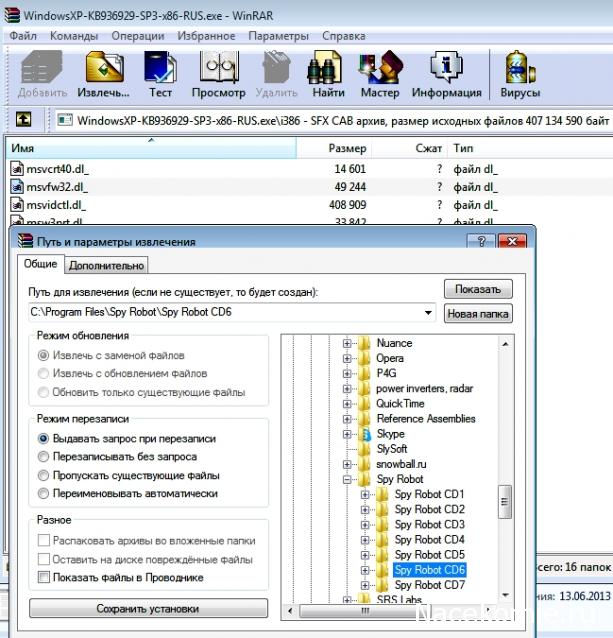The width and height of the screenshot is (613, 638).
Task: Expand the P4G folder node
Action: coord(347,374)
